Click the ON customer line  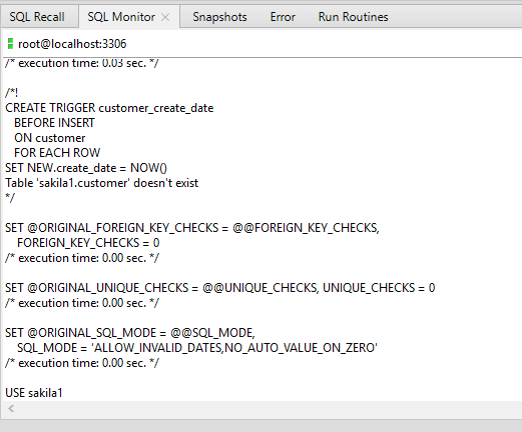click(x=50, y=138)
